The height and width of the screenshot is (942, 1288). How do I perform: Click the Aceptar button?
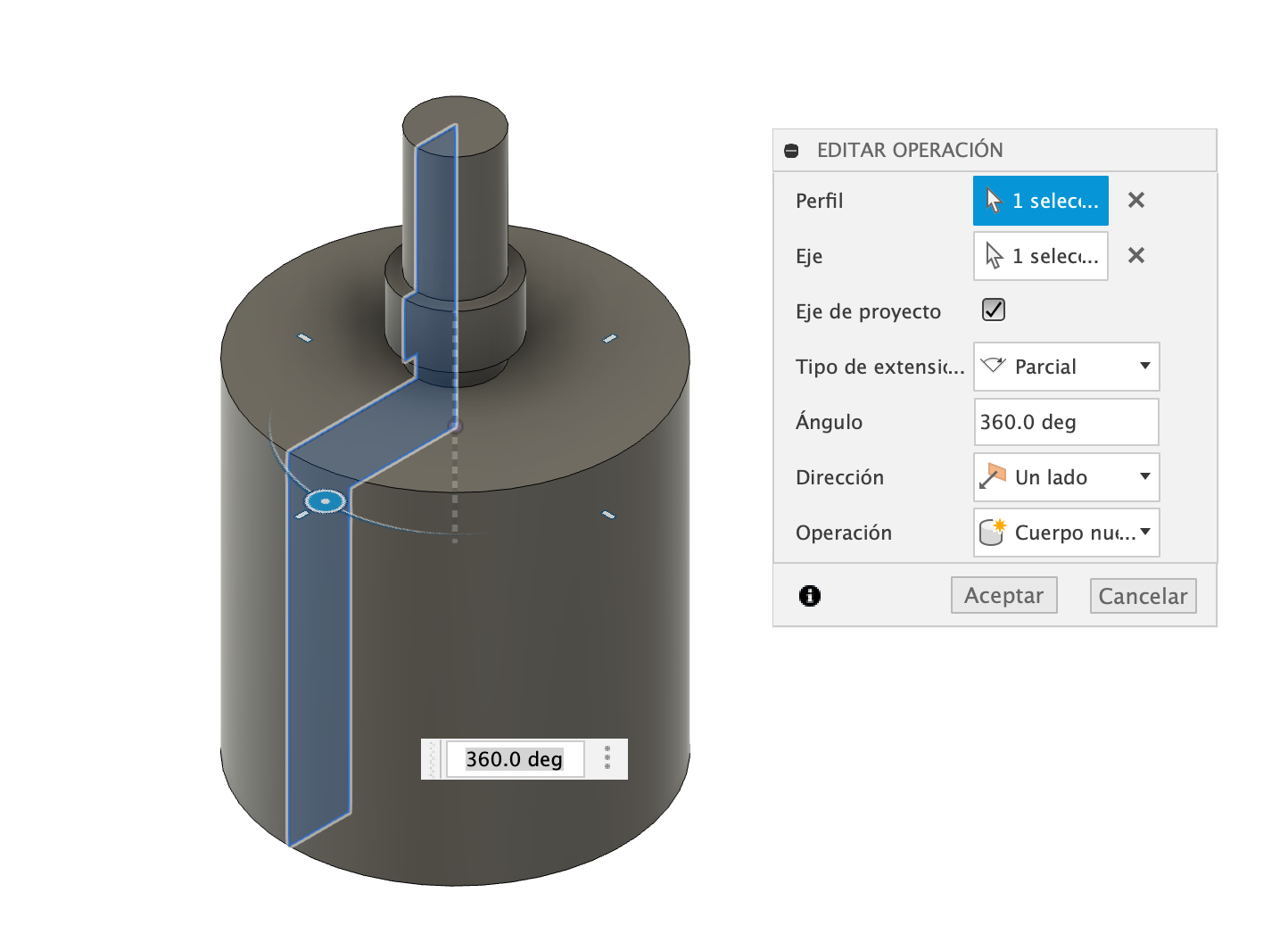(1004, 595)
